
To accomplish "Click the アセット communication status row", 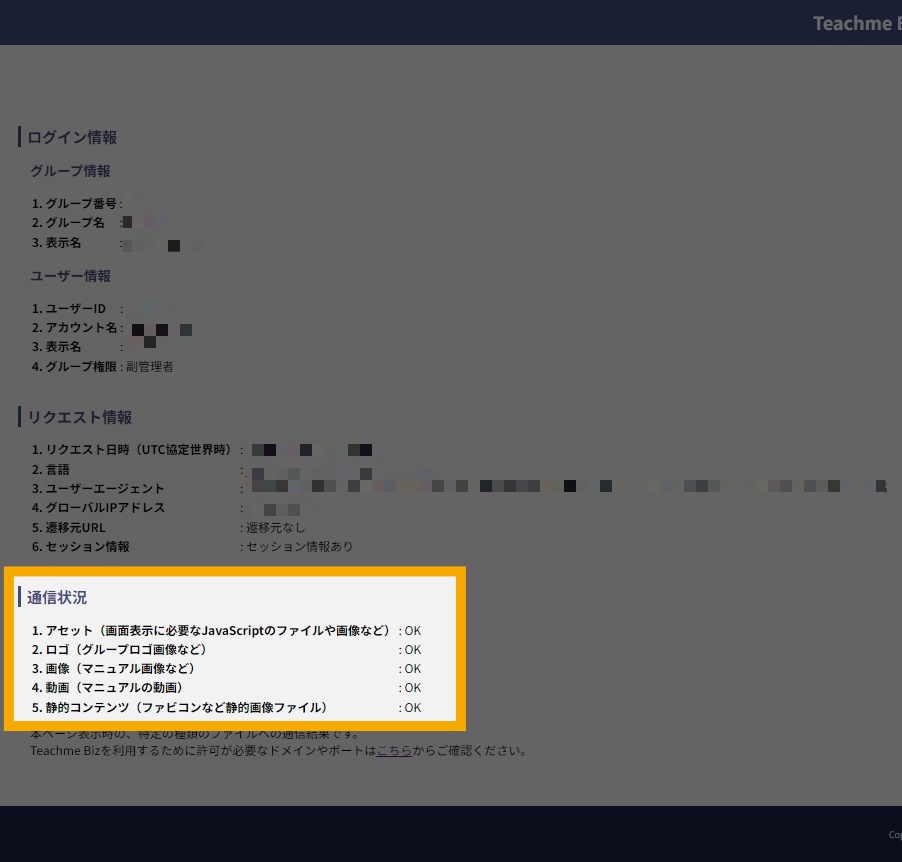I will (x=211, y=631).
